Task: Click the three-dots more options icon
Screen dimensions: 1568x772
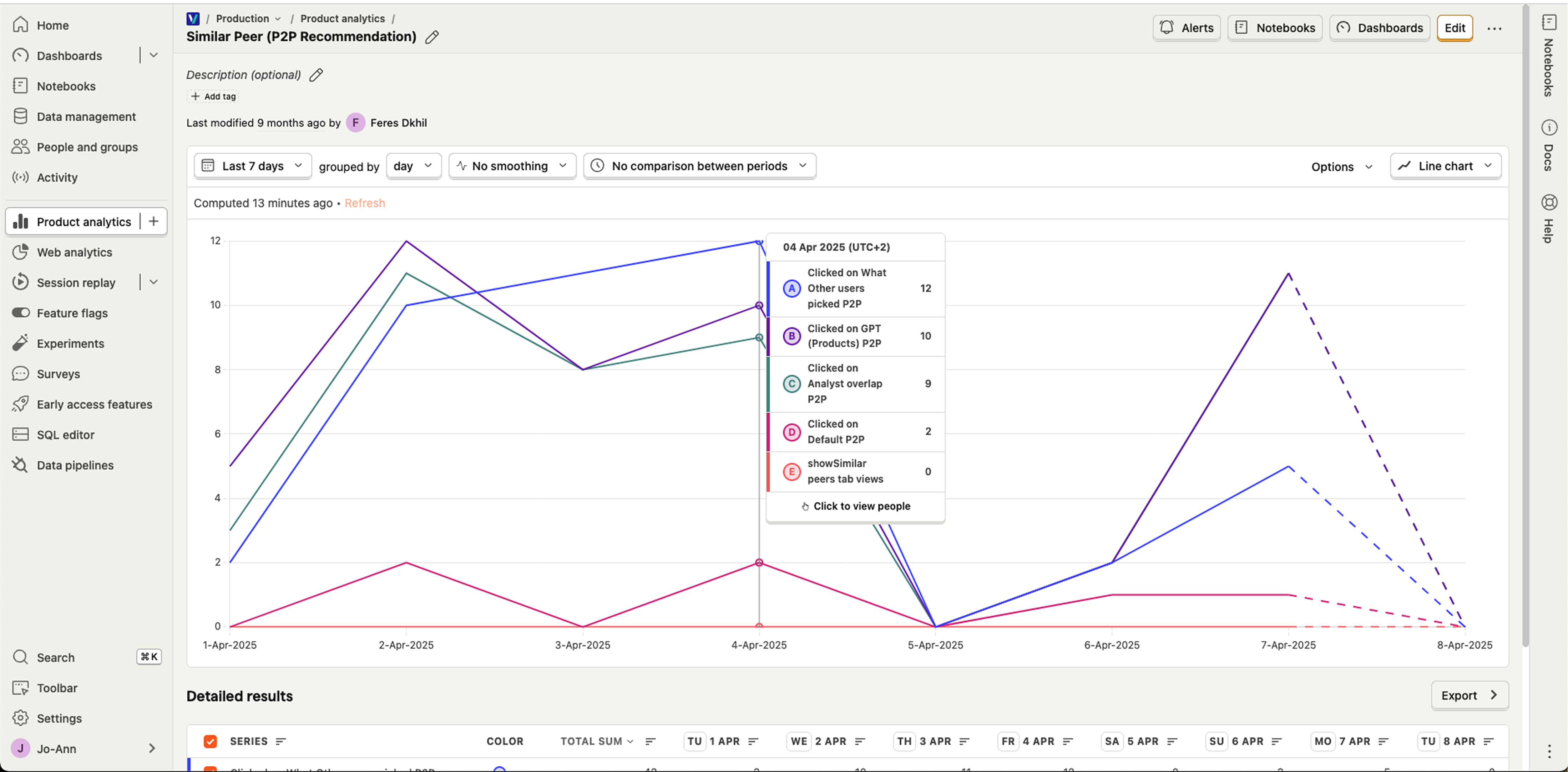Action: coord(1494,29)
